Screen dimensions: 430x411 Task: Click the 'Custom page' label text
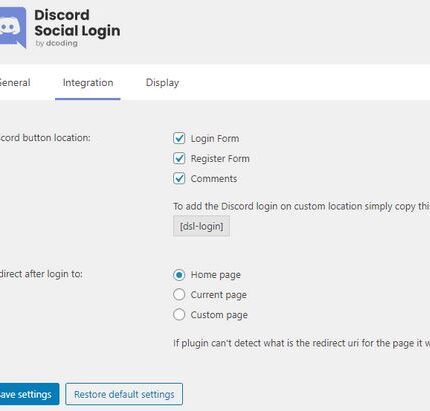pyautogui.click(x=219, y=315)
